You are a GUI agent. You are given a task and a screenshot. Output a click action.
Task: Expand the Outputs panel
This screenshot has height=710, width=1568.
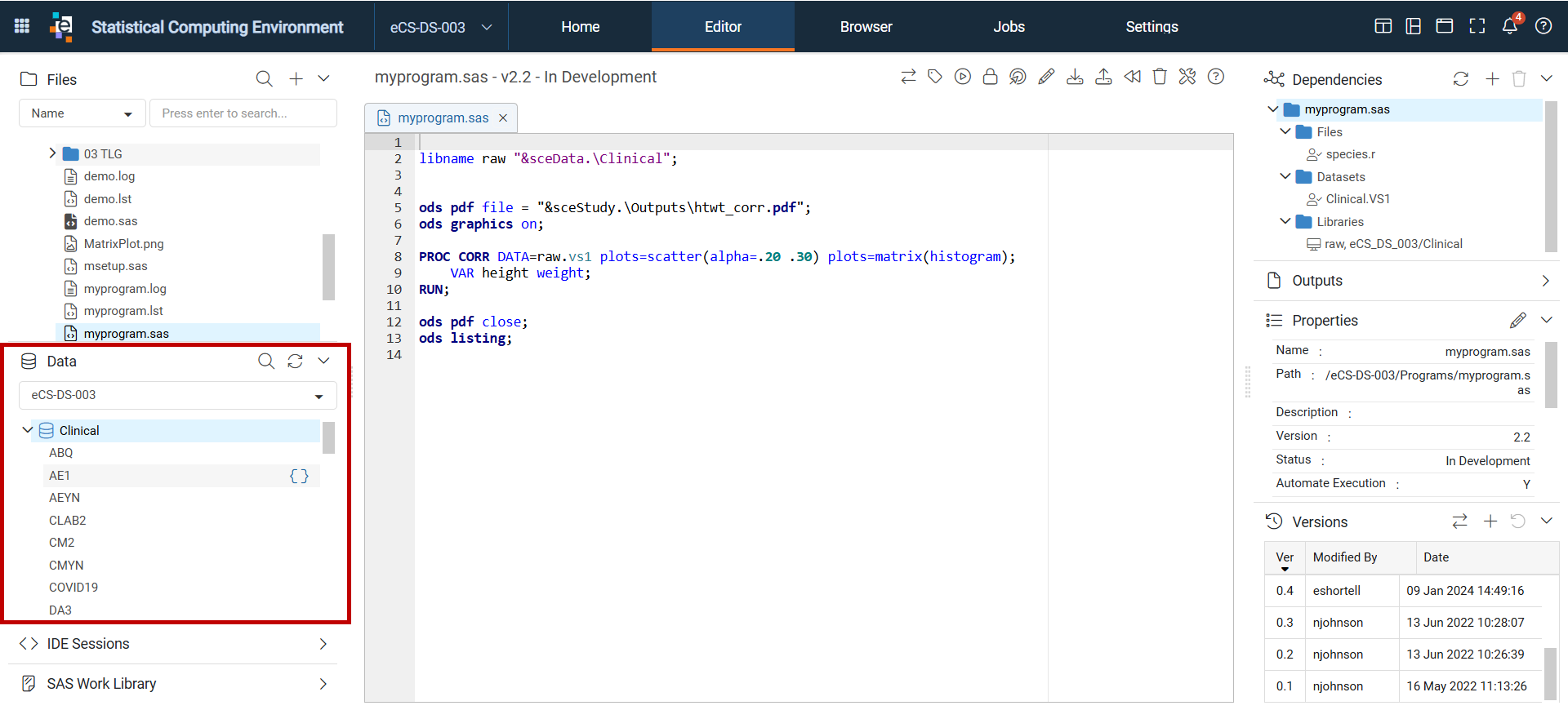tap(1545, 281)
